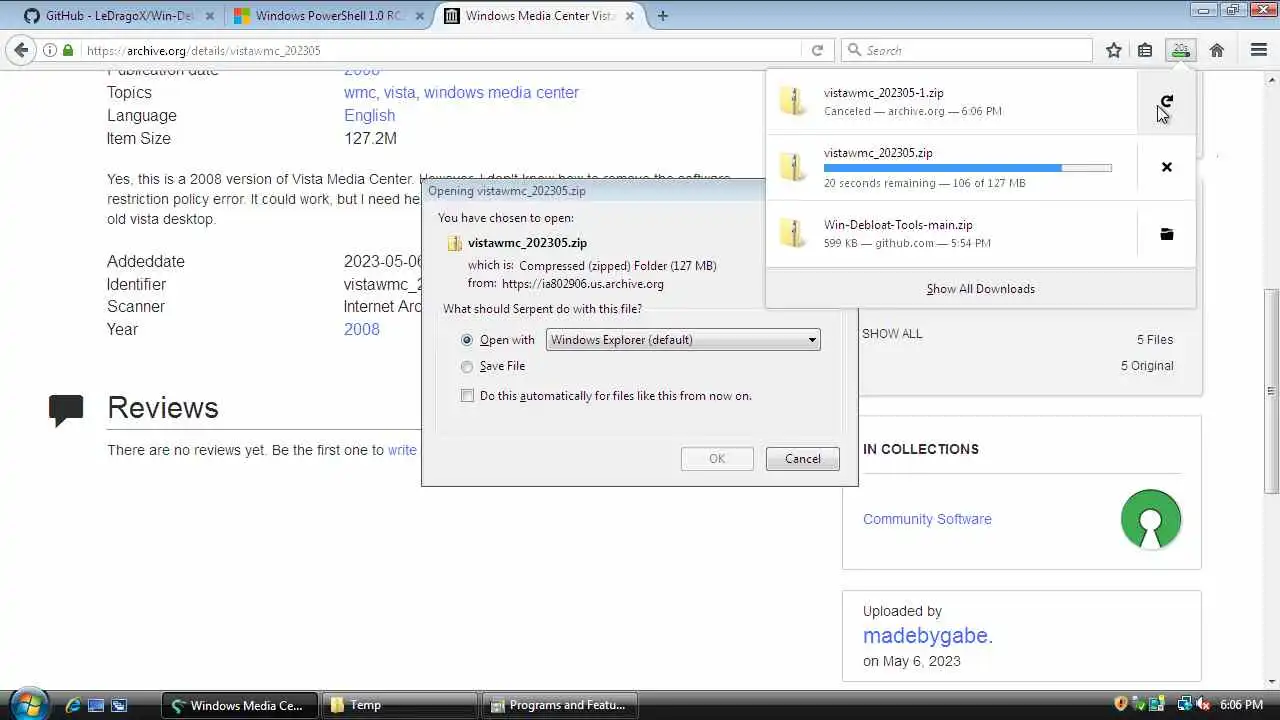Open the volume icon in system tray
Viewport: 1280px width, 720px height.
tap(1202, 705)
